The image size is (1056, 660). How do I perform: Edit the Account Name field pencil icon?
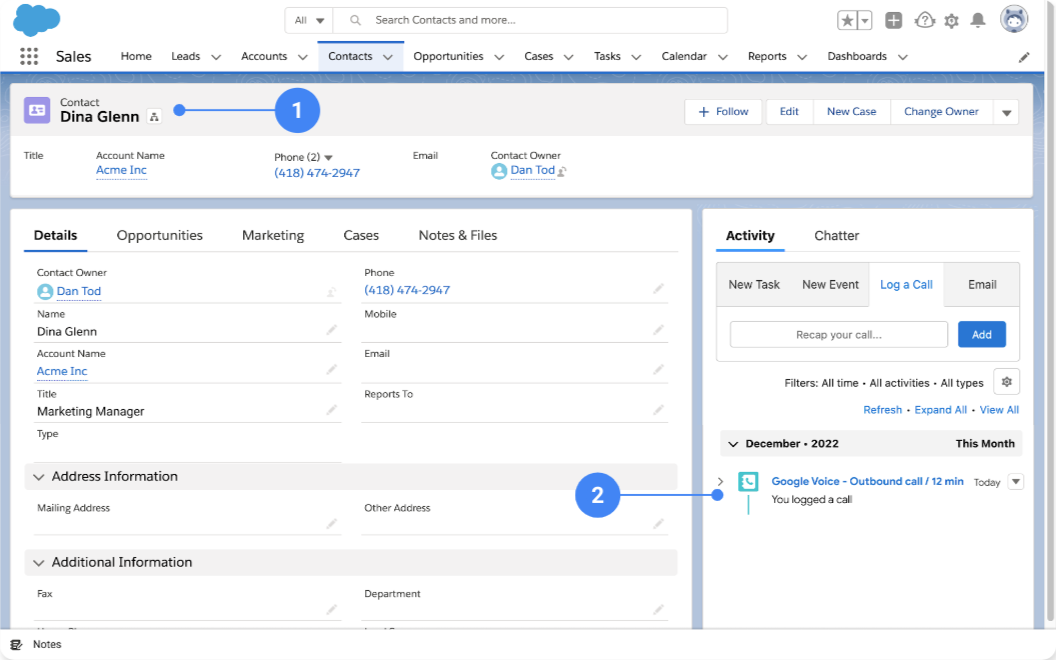[x=331, y=369]
